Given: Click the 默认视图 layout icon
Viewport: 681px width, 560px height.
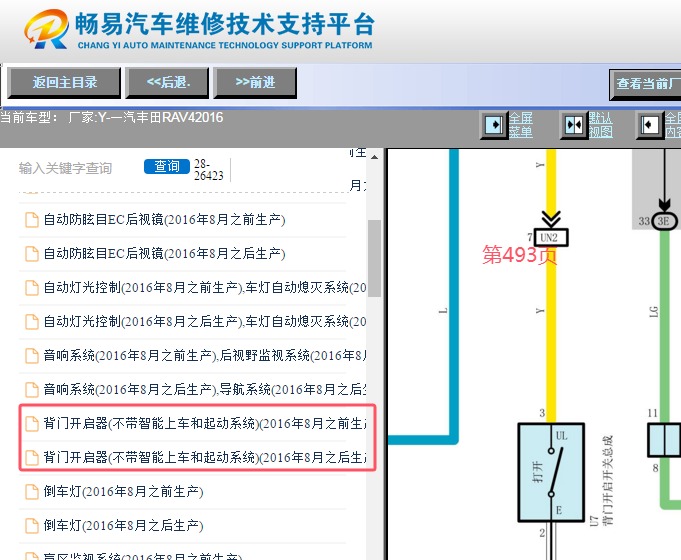Looking at the screenshot, I should click(x=574, y=125).
